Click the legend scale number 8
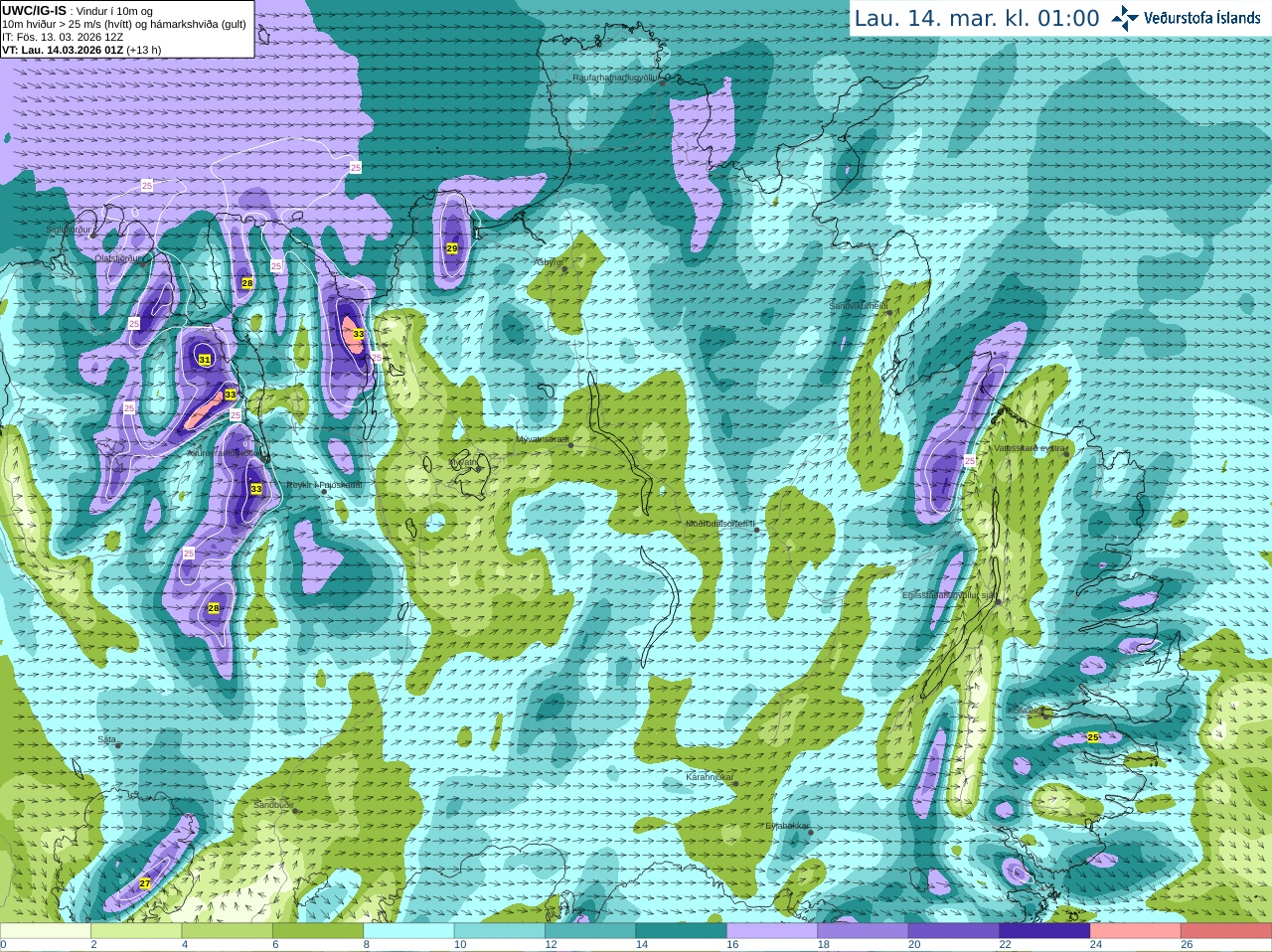This screenshot has height=952, width=1272. click(x=367, y=945)
